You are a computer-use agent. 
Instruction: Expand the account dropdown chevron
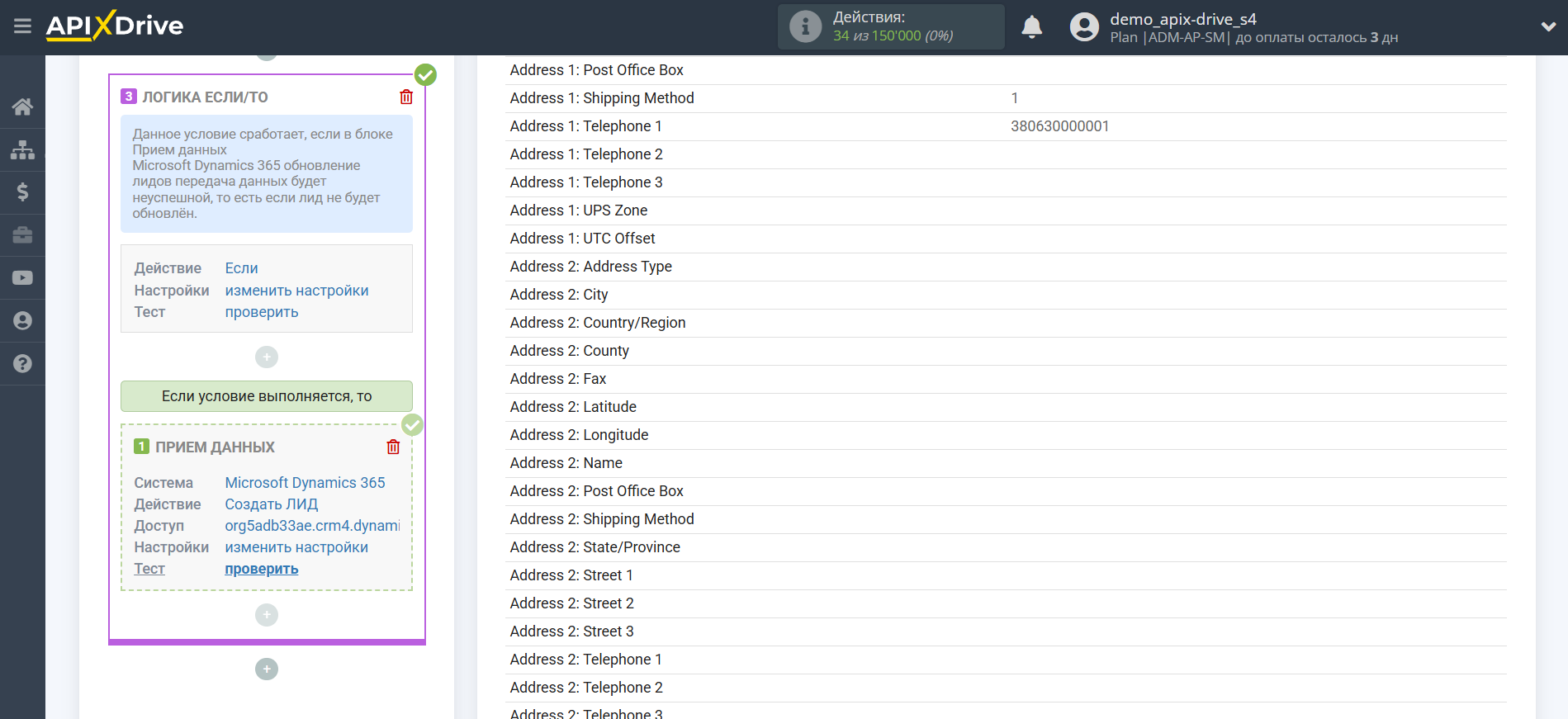[1548, 26]
